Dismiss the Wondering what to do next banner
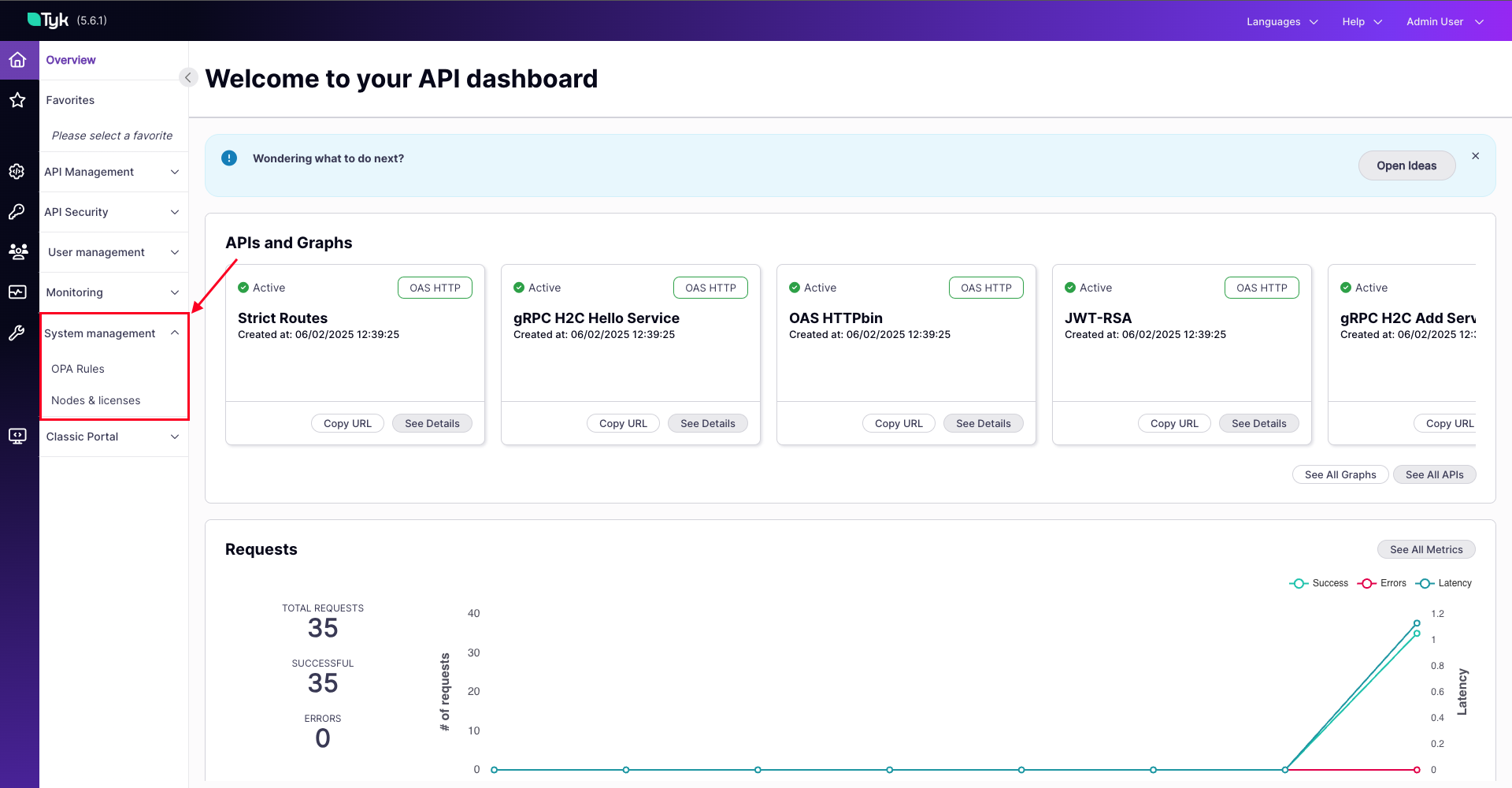 point(1476,155)
